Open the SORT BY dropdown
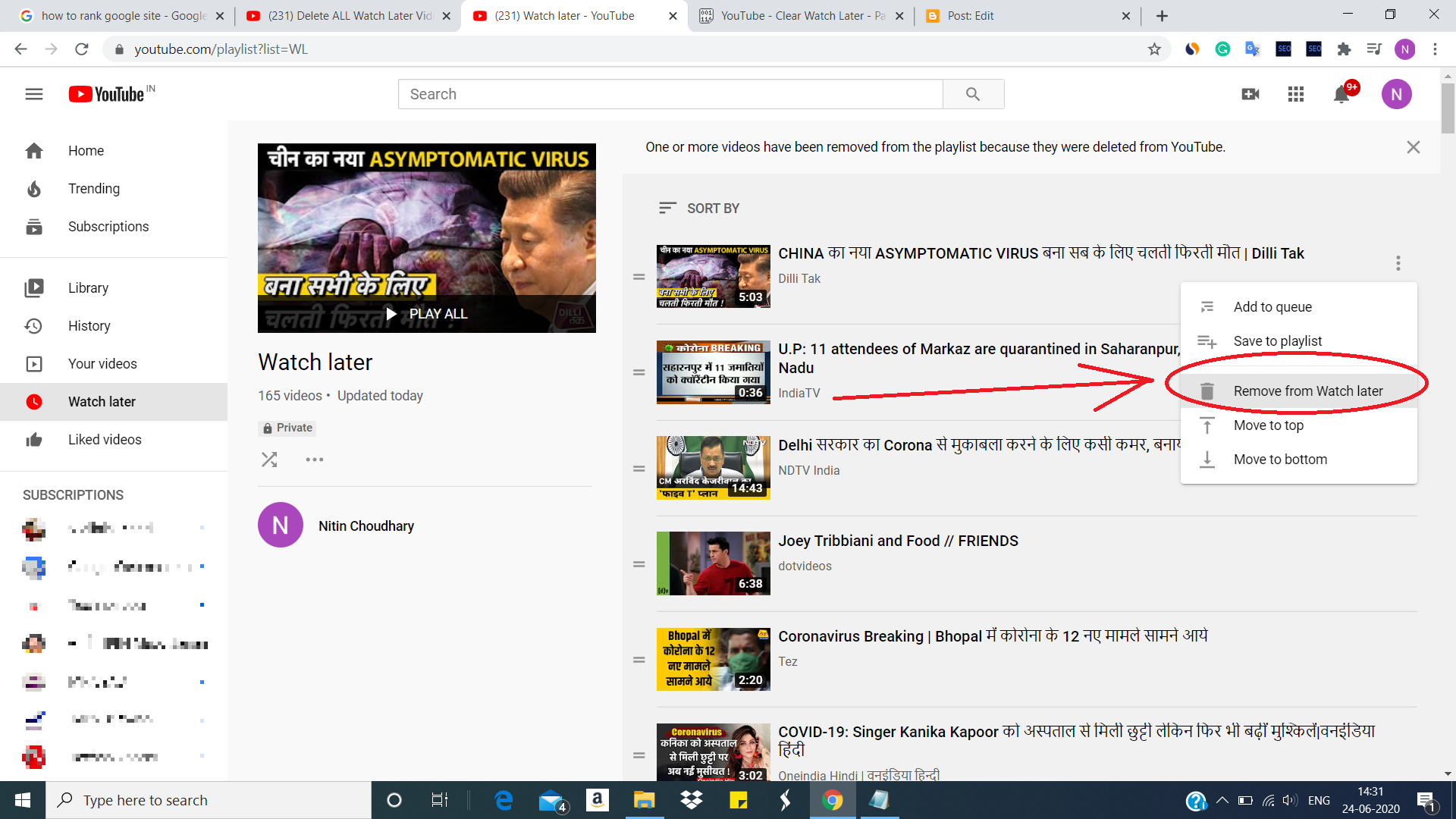1456x819 pixels. 698,208
